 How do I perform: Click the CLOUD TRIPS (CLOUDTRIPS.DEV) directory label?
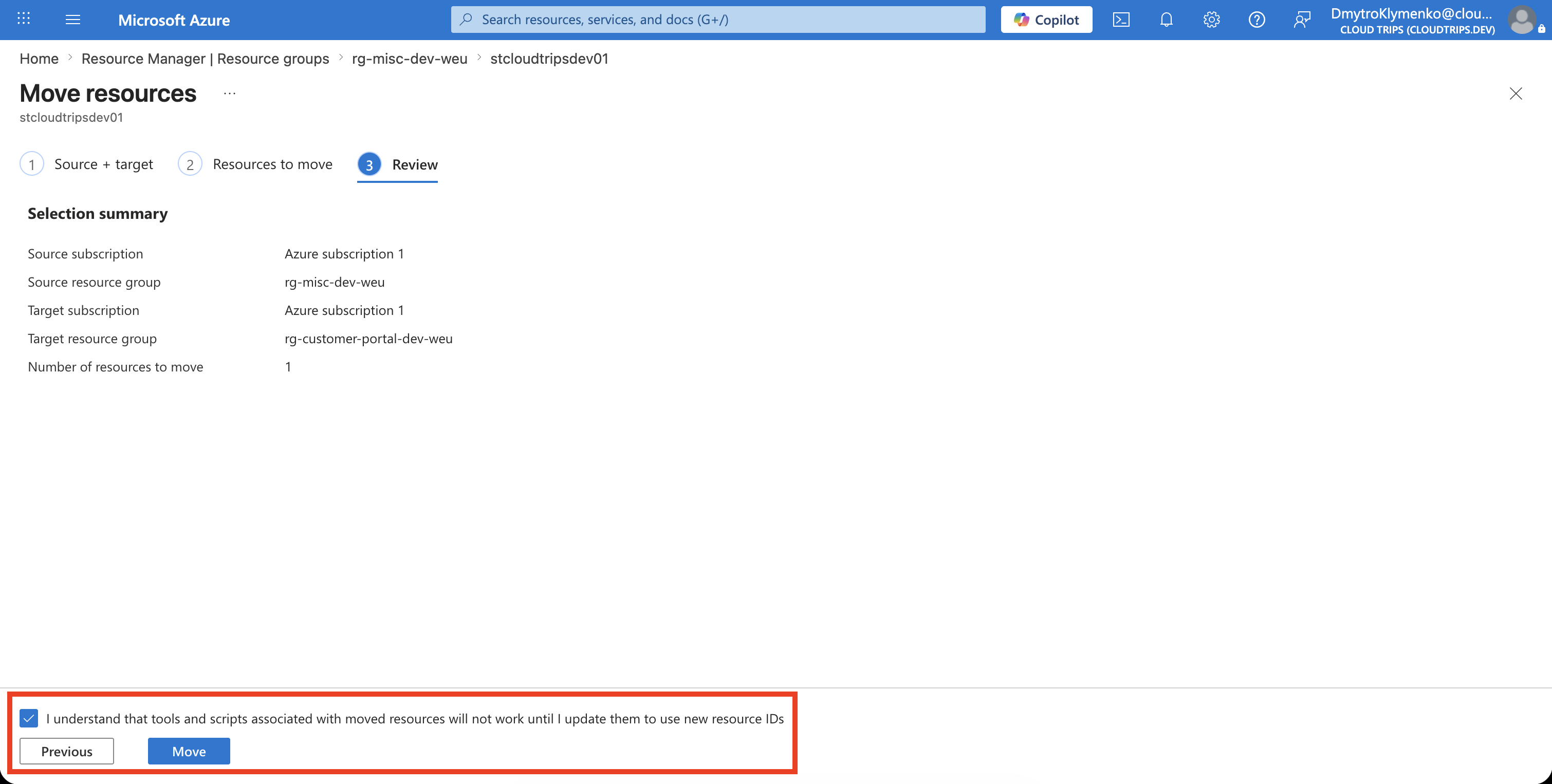tap(1417, 29)
